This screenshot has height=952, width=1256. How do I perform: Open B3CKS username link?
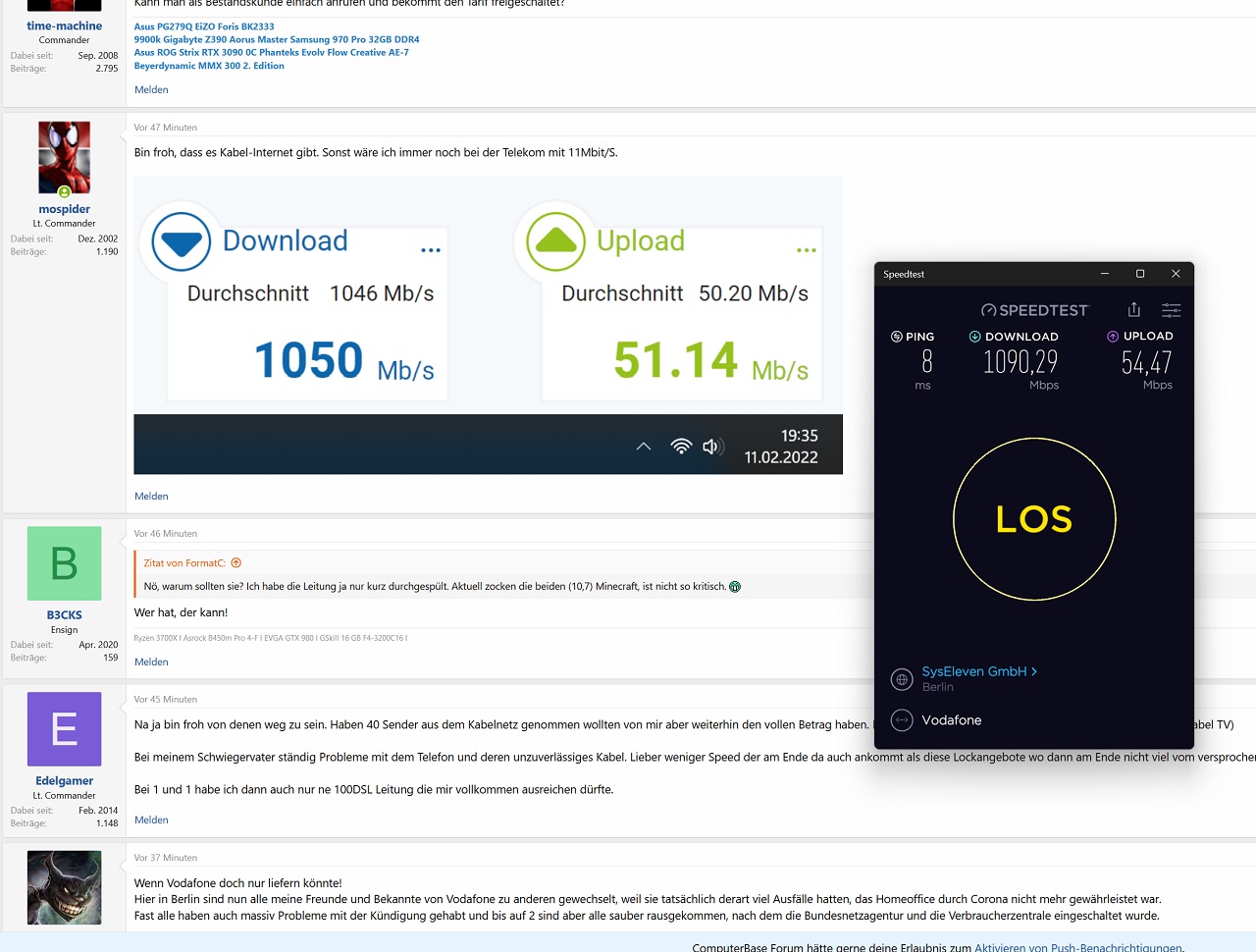click(64, 615)
